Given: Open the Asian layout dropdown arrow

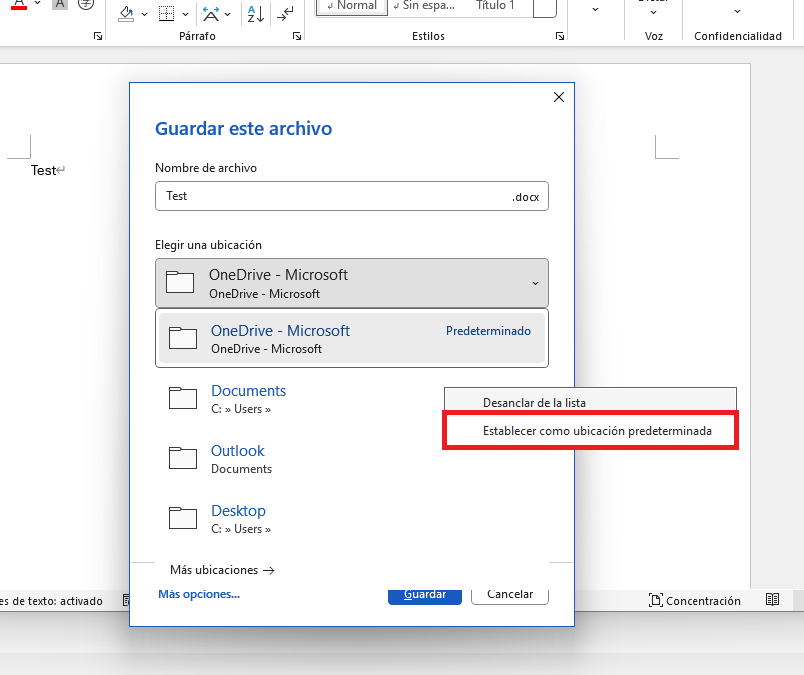Looking at the screenshot, I should pyautogui.click(x=228, y=15).
